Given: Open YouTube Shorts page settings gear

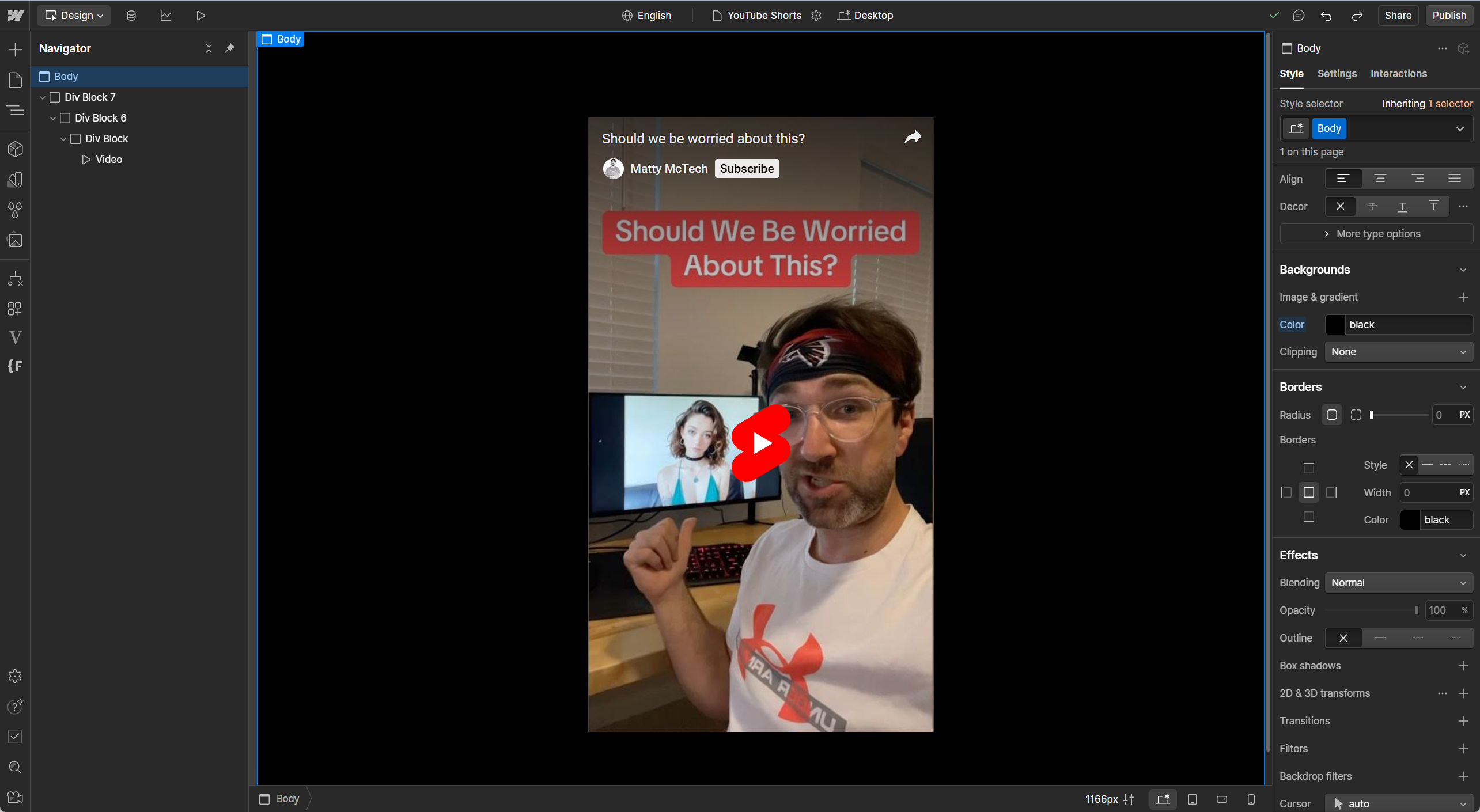Looking at the screenshot, I should click(816, 16).
